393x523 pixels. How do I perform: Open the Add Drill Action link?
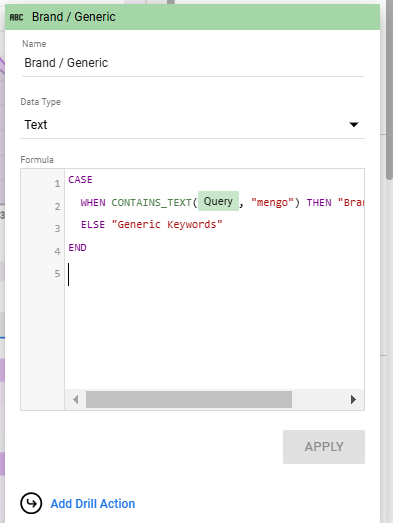[x=93, y=504]
